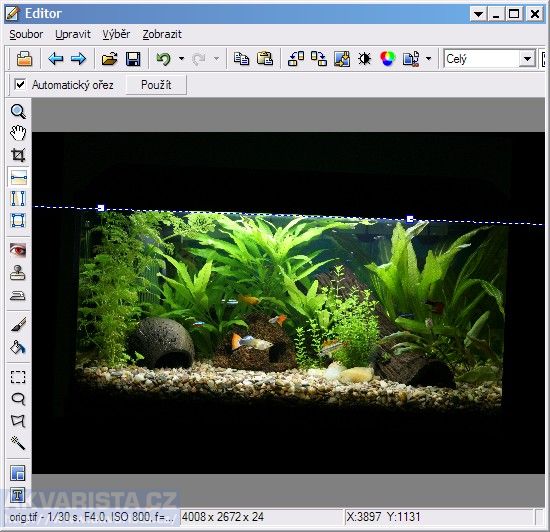Select the Magic wand selection tool
The image size is (550, 532).
pyautogui.click(x=18, y=443)
